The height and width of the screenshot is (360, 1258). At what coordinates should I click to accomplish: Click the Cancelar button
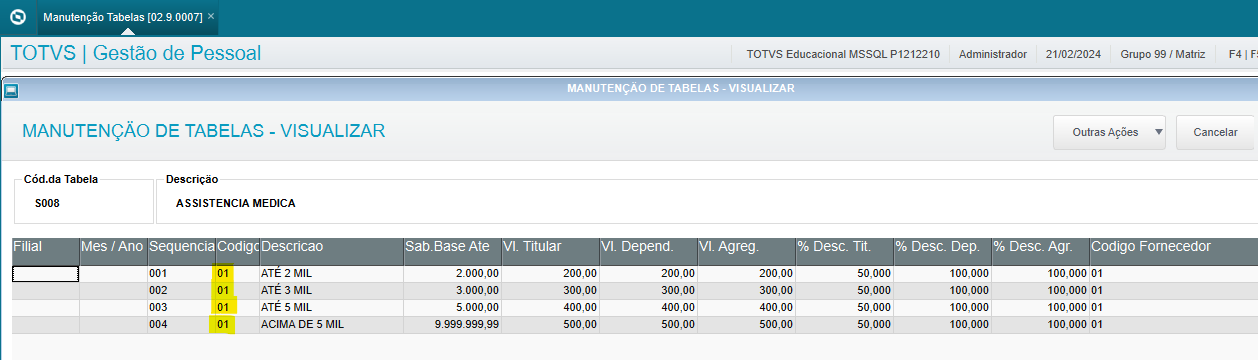pyautogui.click(x=1215, y=132)
